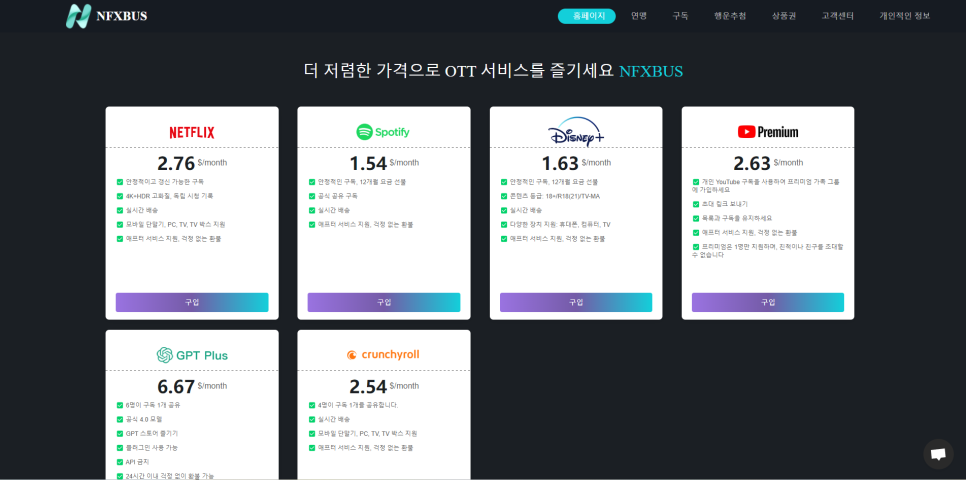Image resolution: width=966 pixels, height=480 pixels.
Task: Click the text '6명이 구독 1개 공유'
Action: point(153,405)
